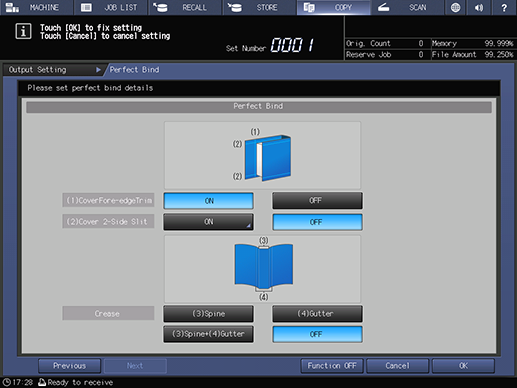517x388 pixels.
Task: Switch to the SCAN tab
Action: click(x=408, y=7)
